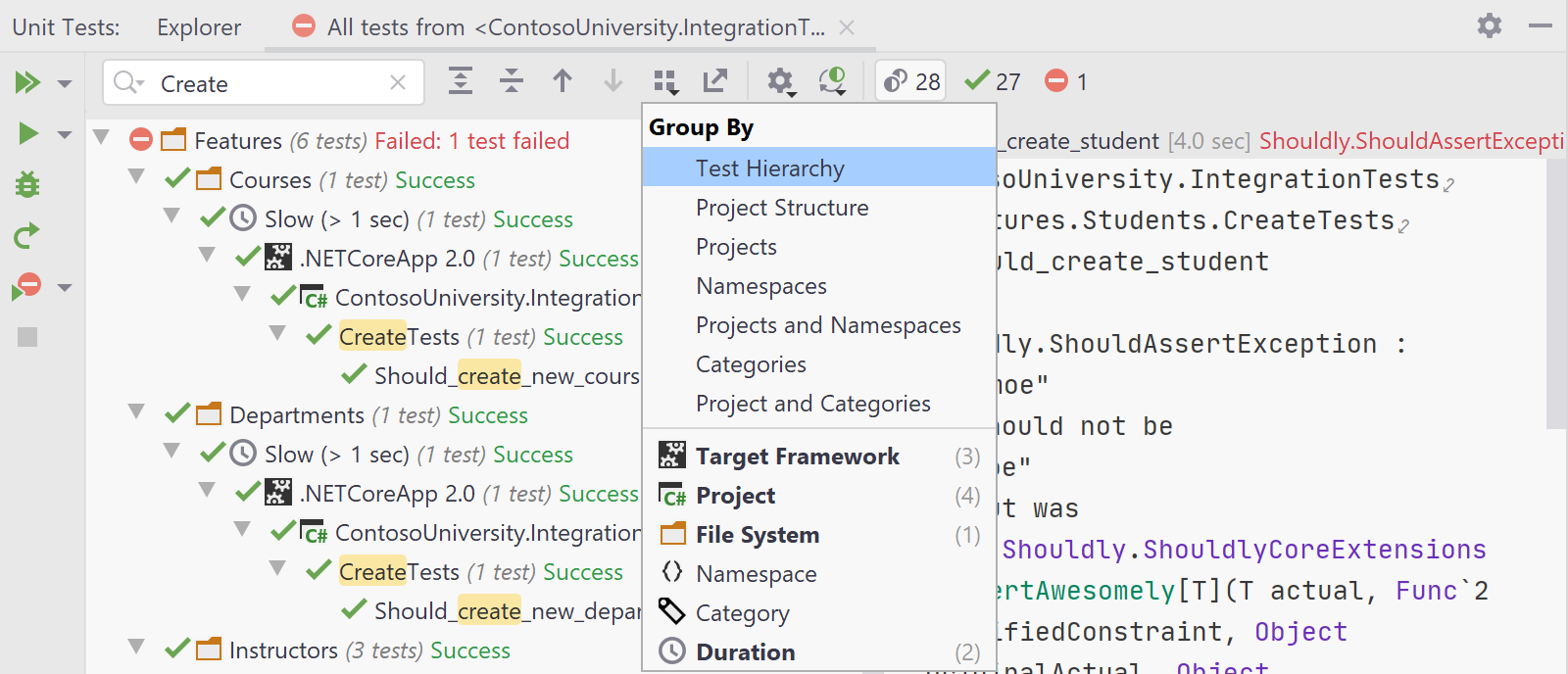Debug unit tests via green bug icon
This screenshot has width=1568, height=674.
(27, 184)
